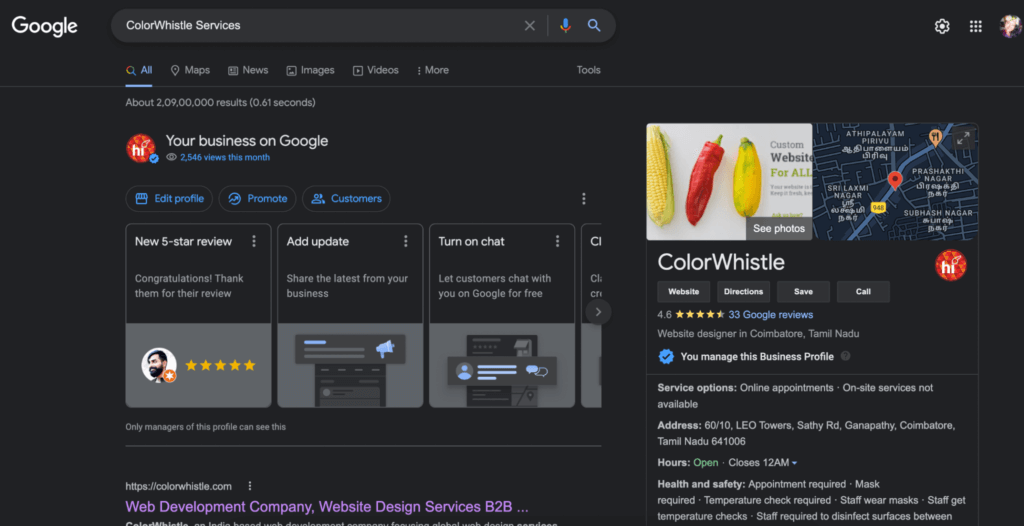Switch to the Videos tab
1024x526 pixels.
pos(376,70)
